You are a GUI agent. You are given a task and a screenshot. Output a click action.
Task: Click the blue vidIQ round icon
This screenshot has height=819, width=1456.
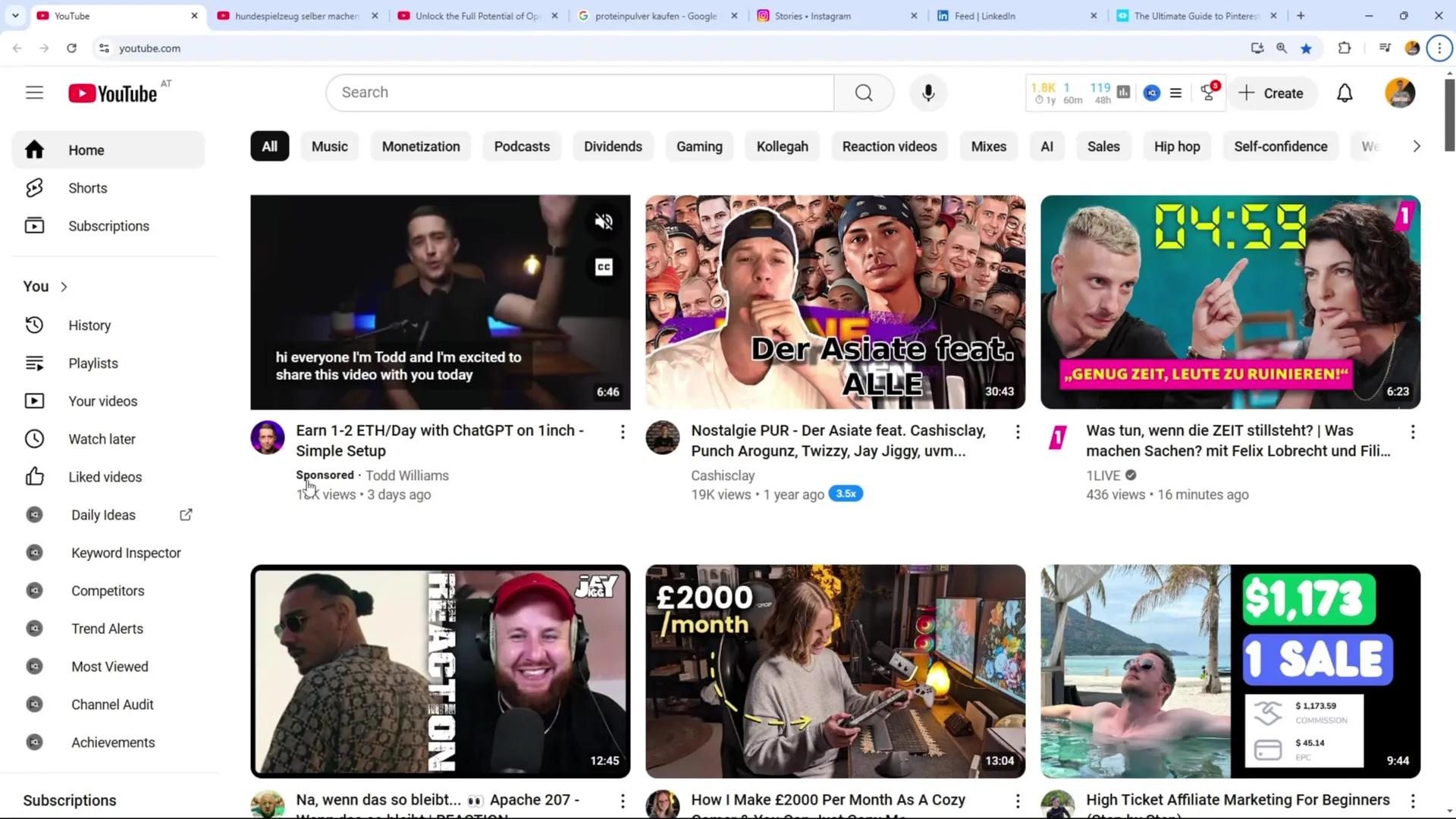tap(1152, 93)
